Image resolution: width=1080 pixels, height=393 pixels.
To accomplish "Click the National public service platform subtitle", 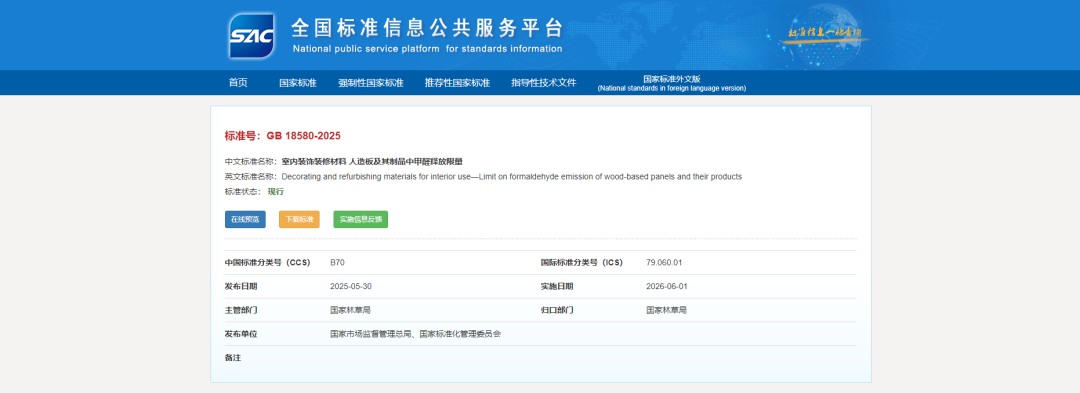I will click(x=427, y=49).
